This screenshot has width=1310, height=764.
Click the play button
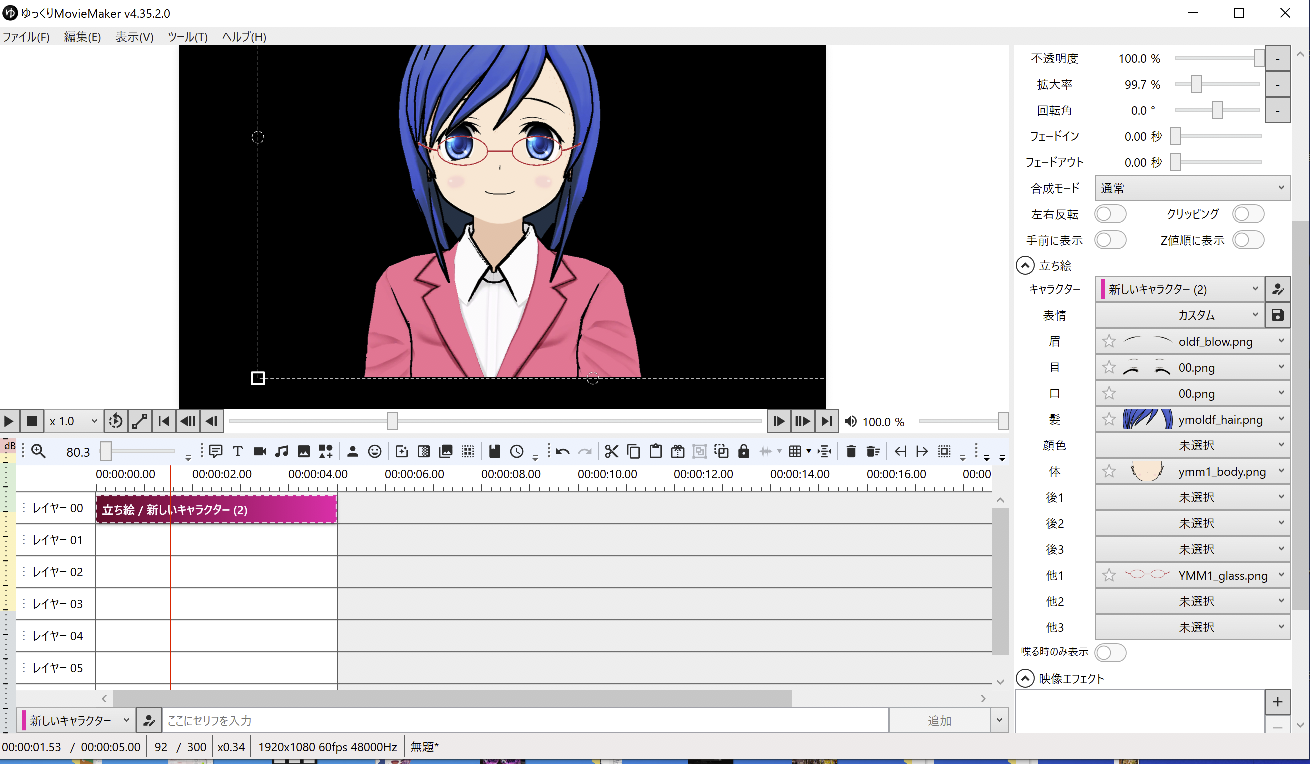tap(9, 421)
